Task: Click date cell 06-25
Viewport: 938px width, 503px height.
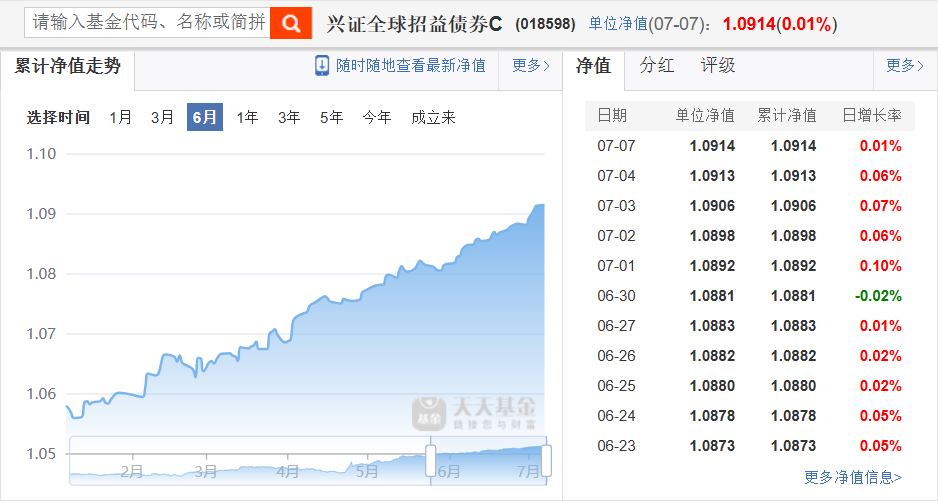Action: [x=616, y=386]
